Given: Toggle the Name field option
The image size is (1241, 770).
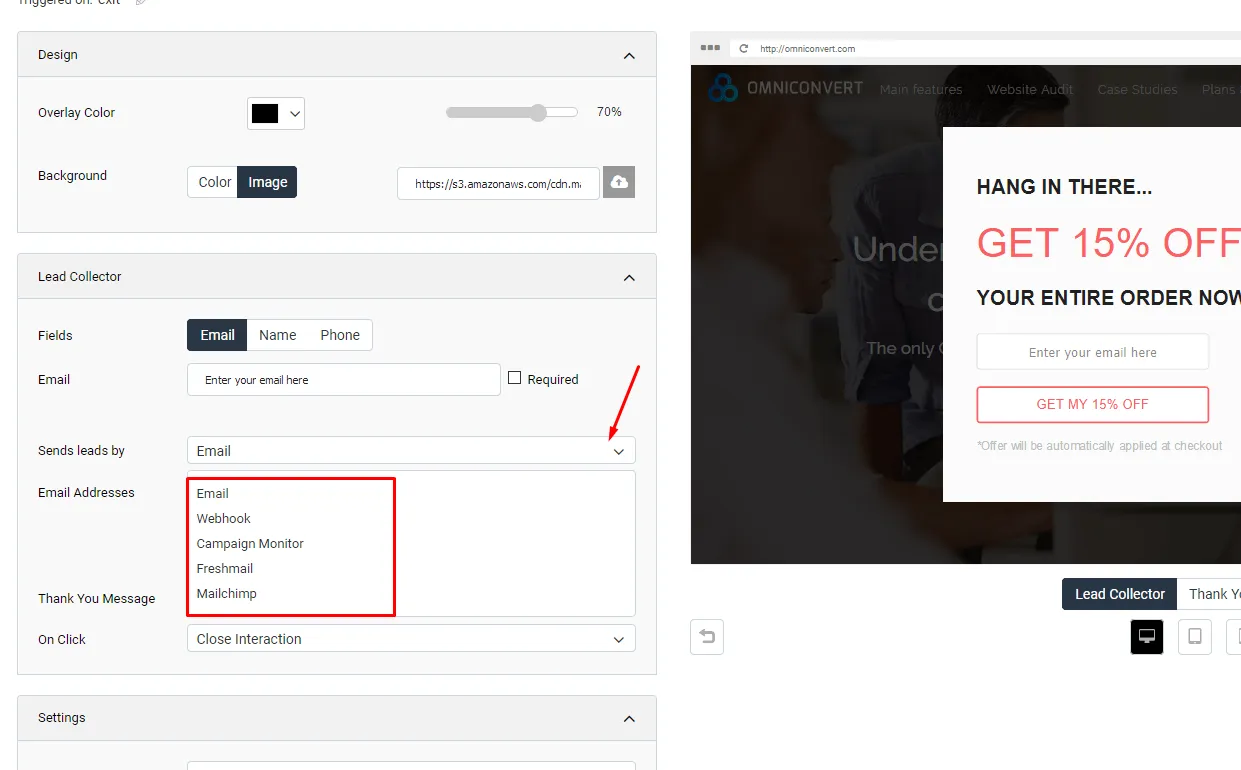Looking at the screenshot, I should 278,335.
